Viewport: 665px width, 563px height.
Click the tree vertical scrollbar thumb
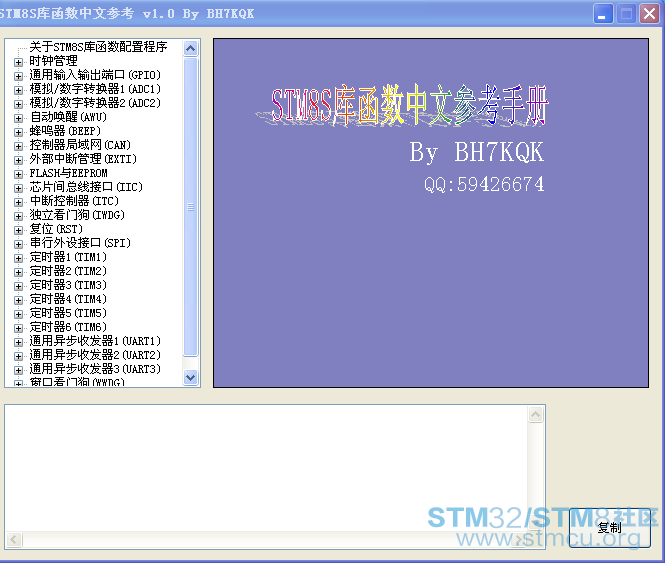190,207
